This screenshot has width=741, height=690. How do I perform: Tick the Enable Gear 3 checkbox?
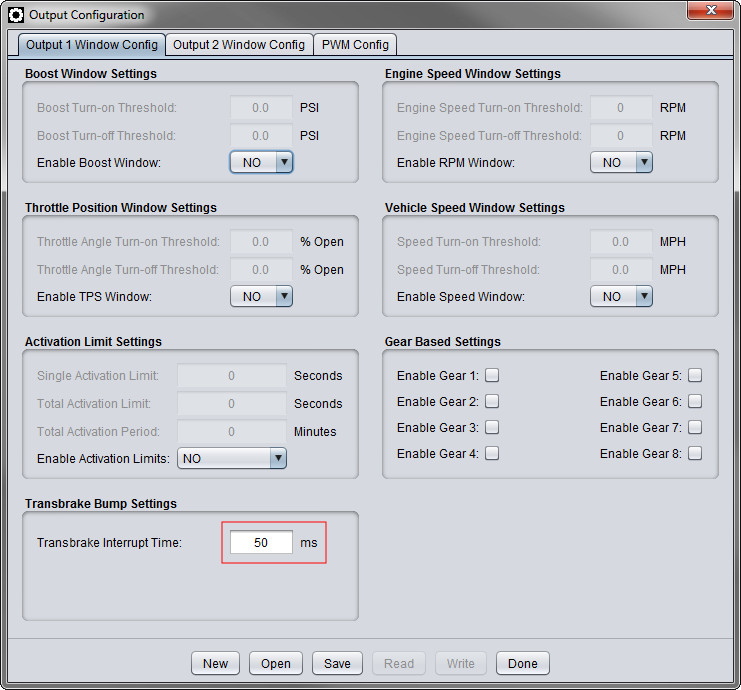tap(492, 428)
